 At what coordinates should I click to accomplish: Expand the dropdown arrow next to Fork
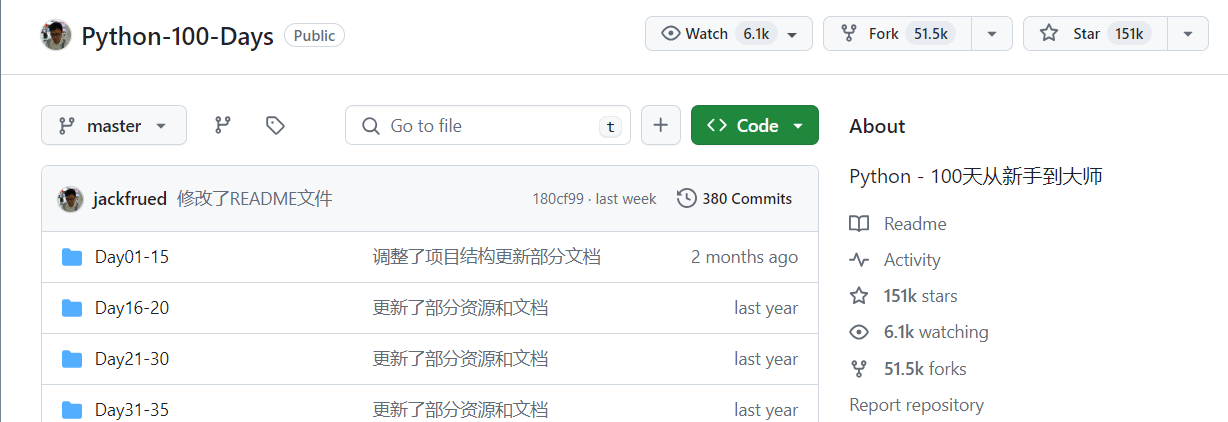point(992,33)
